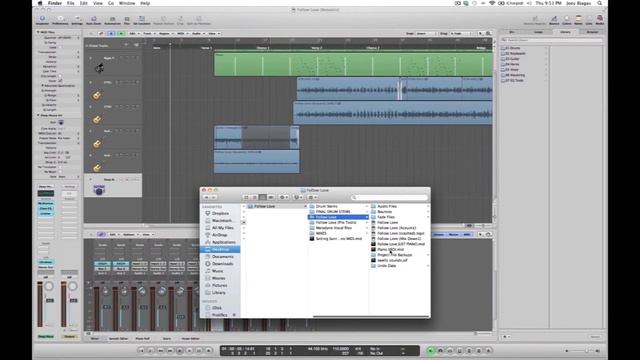Open the Finder arrange-by dropdown
The width and height of the screenshot is (640, 360).
pos(313,198)
